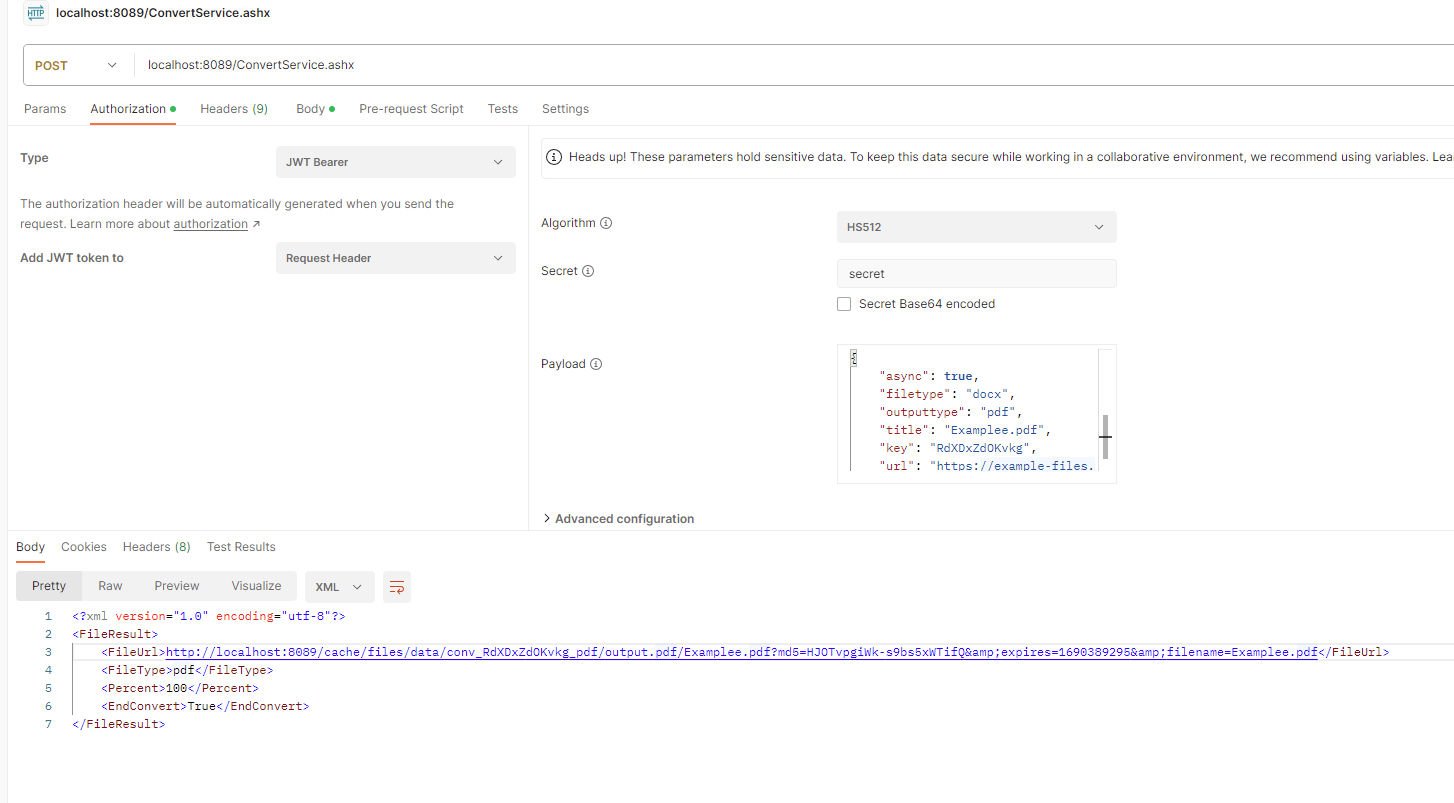Viewport: 1454px width, 803px height.
Task: Click the FileType pdf line in response
Action: click(186, 670)
